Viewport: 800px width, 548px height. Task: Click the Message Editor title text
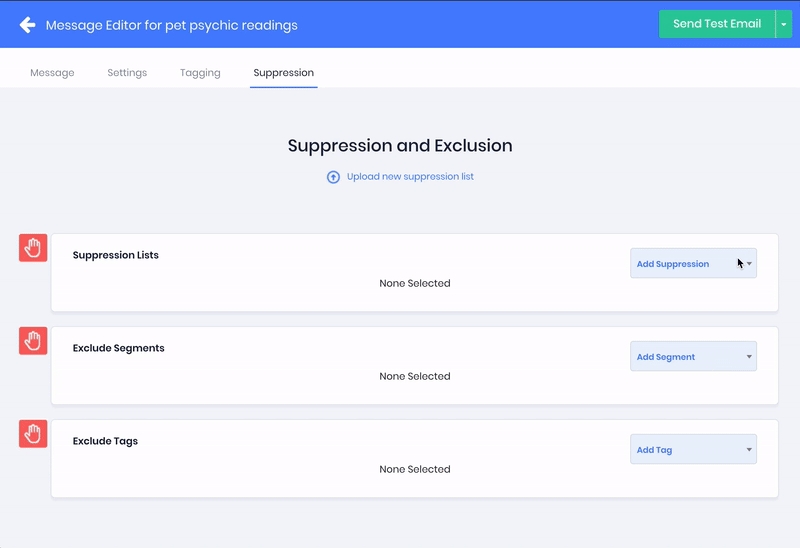tap(171, 25)
